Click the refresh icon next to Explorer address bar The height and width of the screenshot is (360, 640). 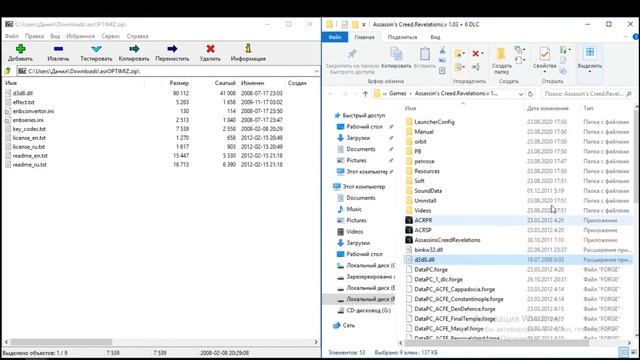click(x=530, y=94)
